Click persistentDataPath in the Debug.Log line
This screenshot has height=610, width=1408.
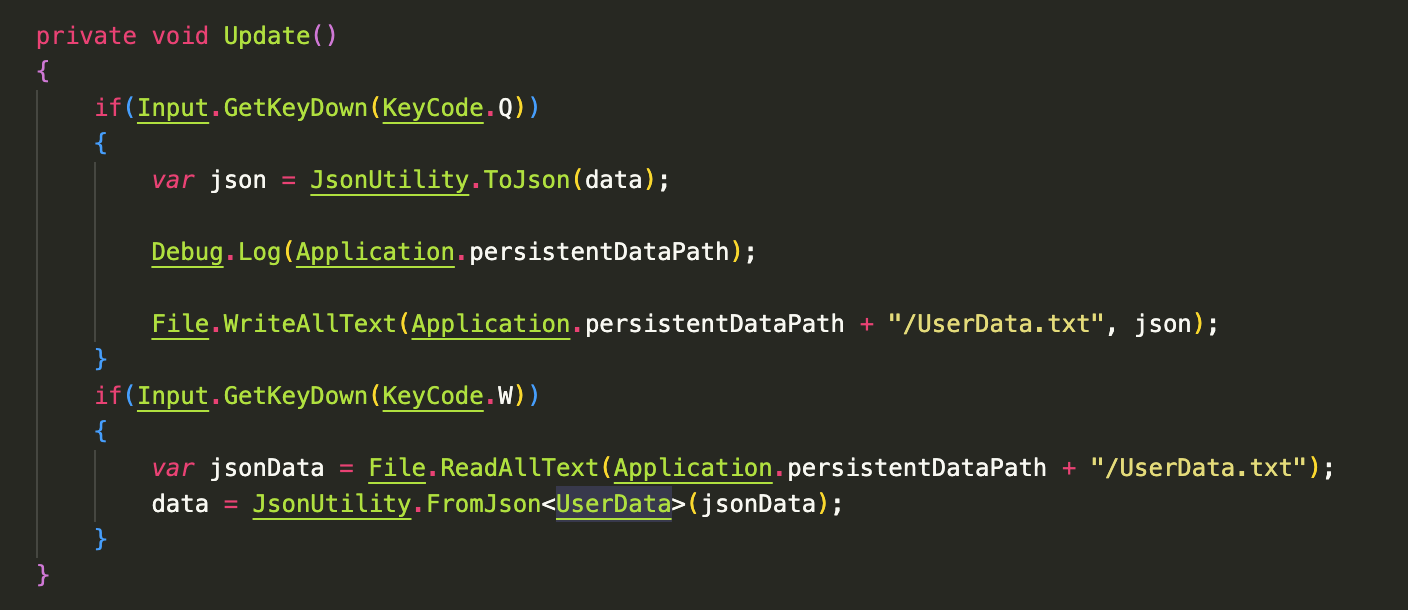[599, 252]
